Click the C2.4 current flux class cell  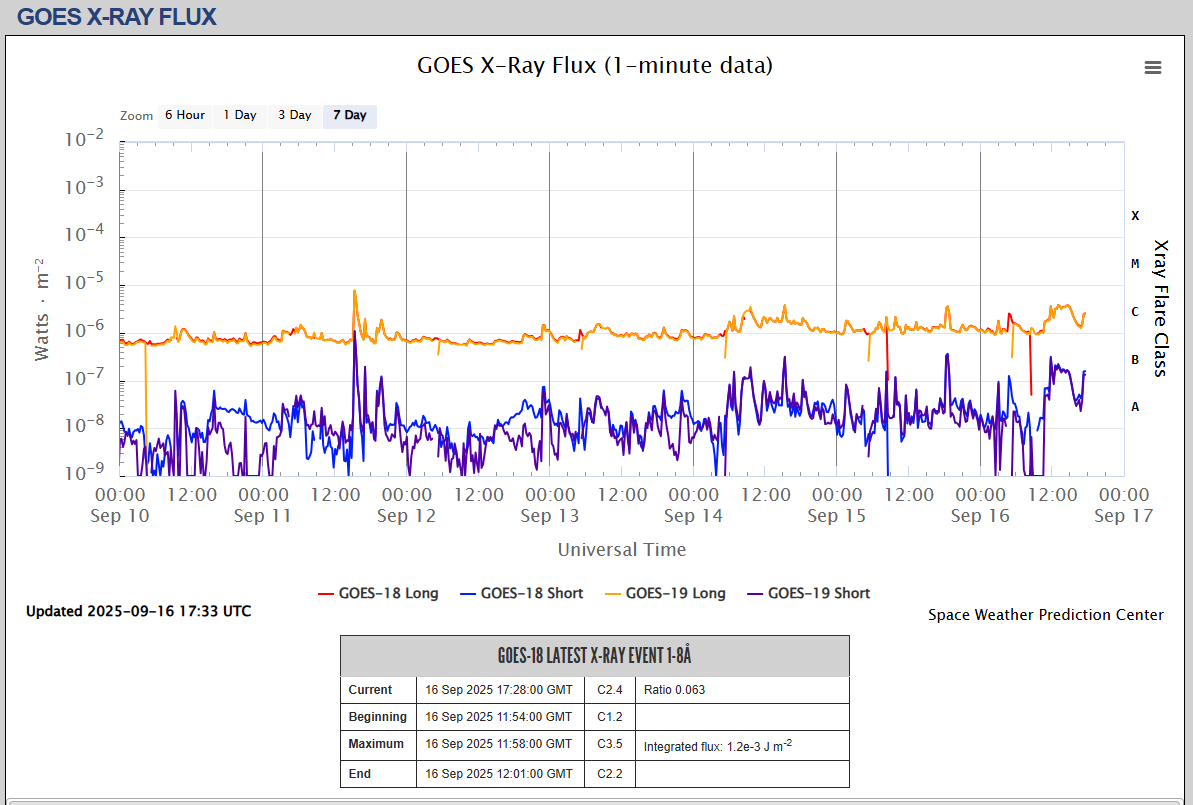(x=609, y=690)
